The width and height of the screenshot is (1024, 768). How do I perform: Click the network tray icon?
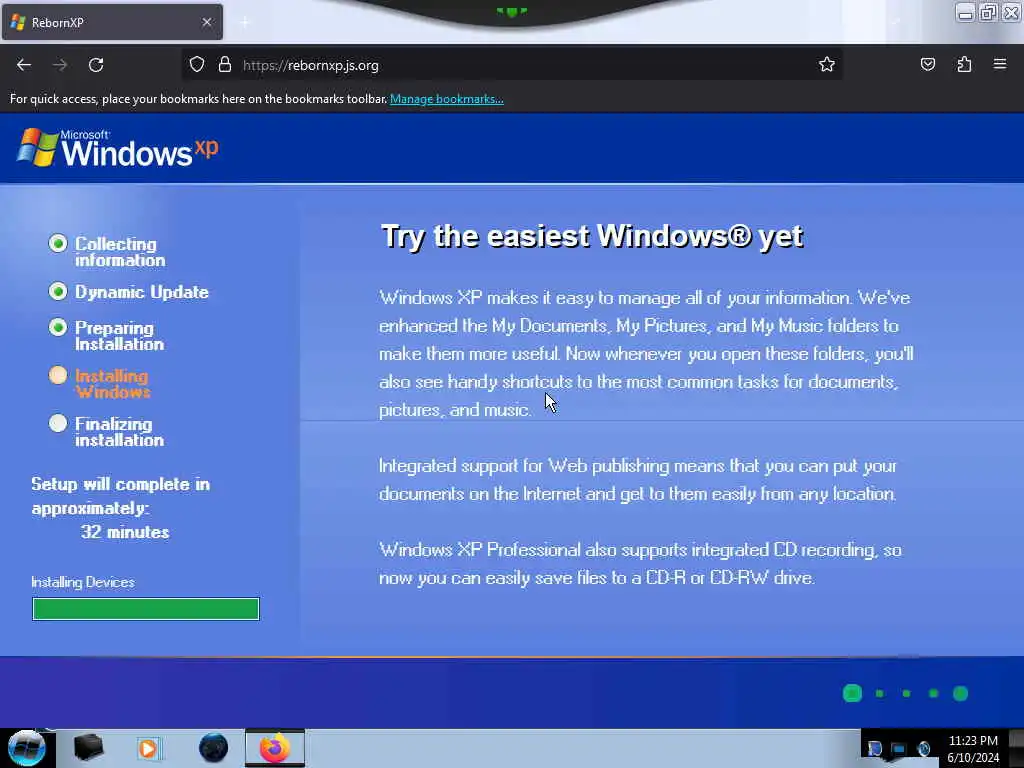899,749
